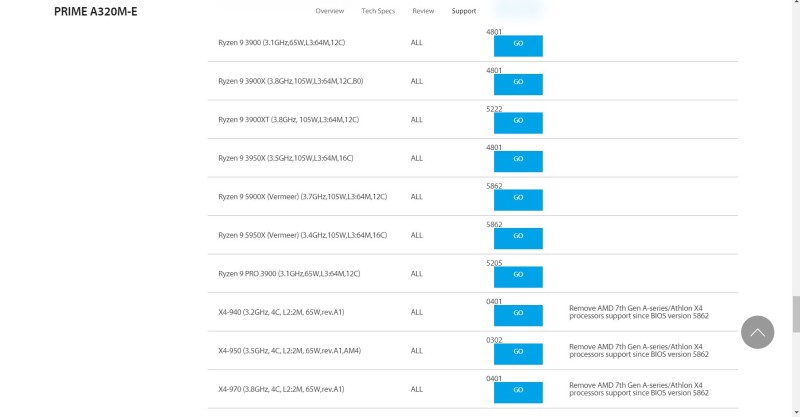The height and width of the screenshot is (417, 800).
Task: Click GO for Ryzen 9 3900X row
Action: 518,84
